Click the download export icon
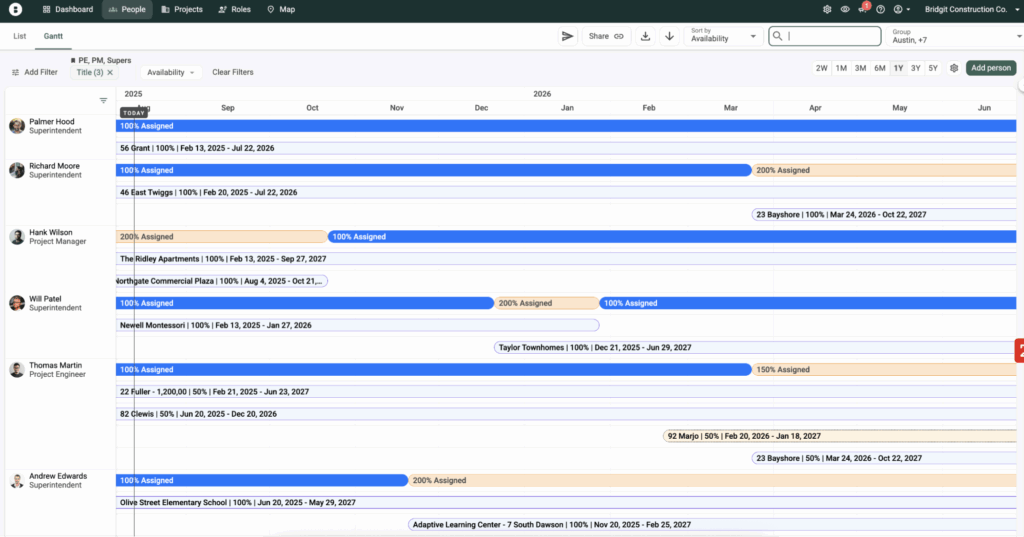This screenshot has width=1024, height=537. tap(645, 36)
